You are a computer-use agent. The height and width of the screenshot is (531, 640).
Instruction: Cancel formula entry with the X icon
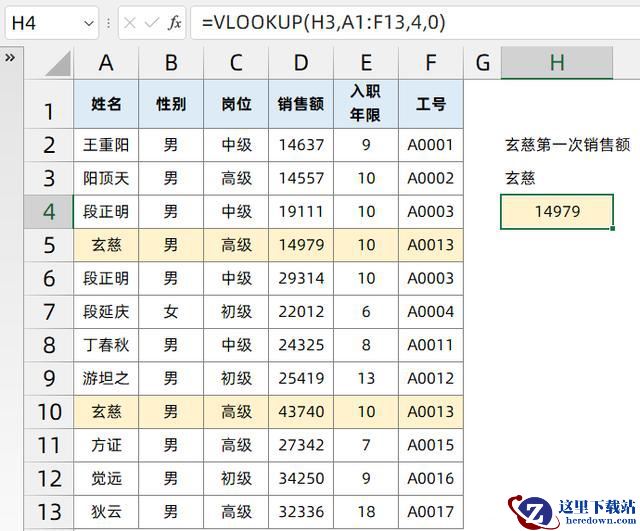129,23
